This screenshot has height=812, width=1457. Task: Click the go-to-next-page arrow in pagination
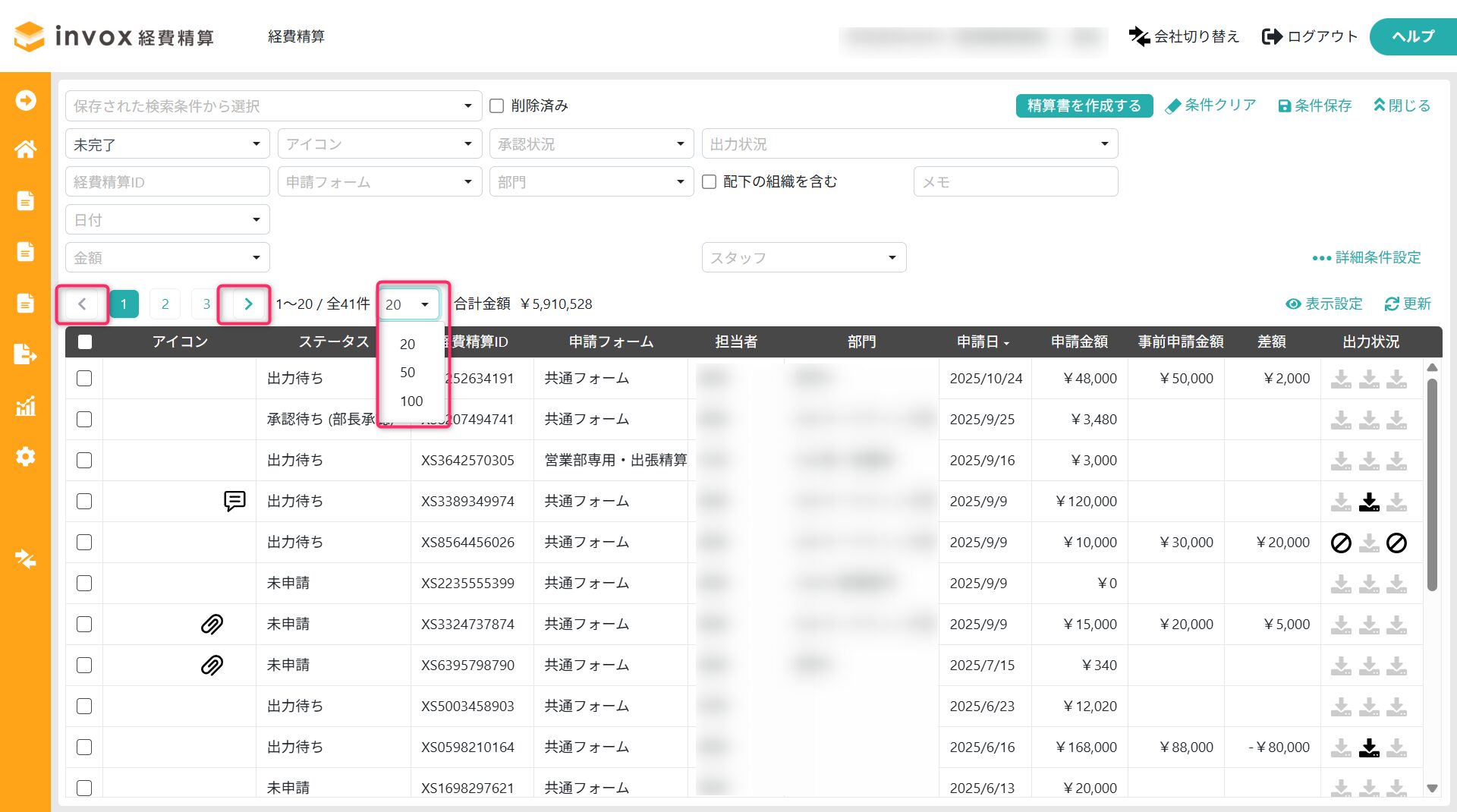pyautogui.click(x=247, y=304)
